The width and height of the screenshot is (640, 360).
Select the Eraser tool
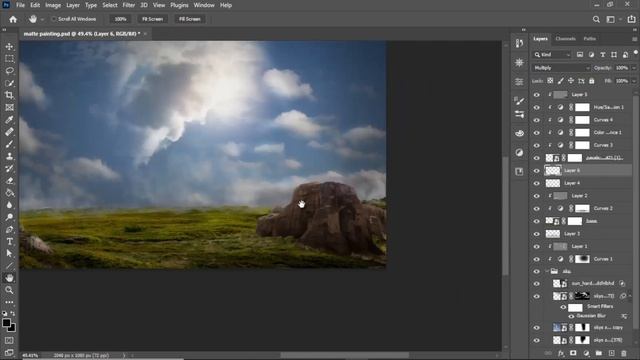[x=9, y=181]
